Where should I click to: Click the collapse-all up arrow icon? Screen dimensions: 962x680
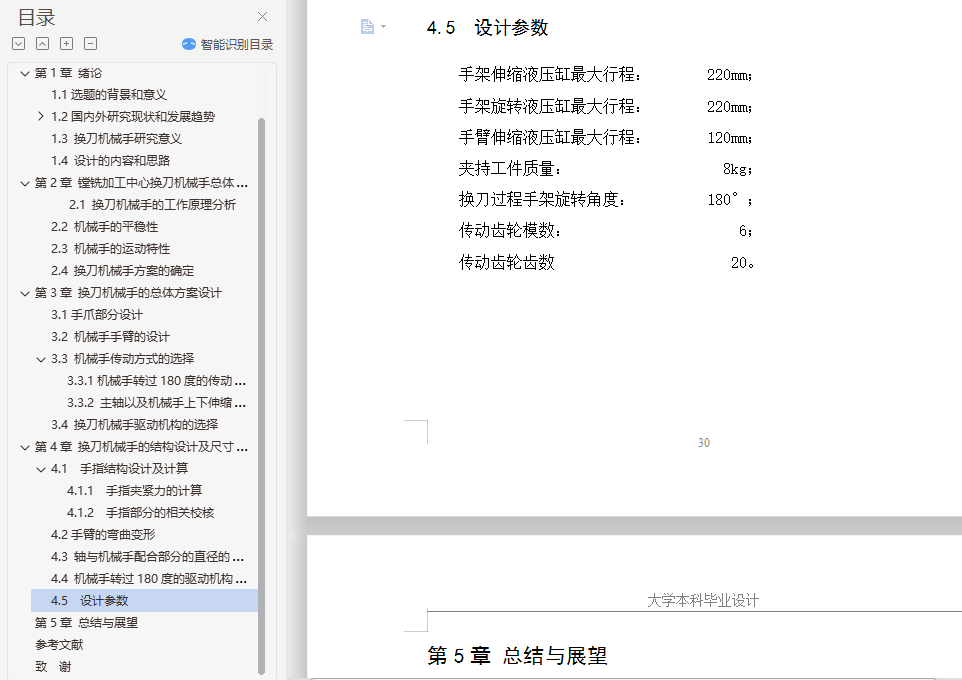(42, 44)
